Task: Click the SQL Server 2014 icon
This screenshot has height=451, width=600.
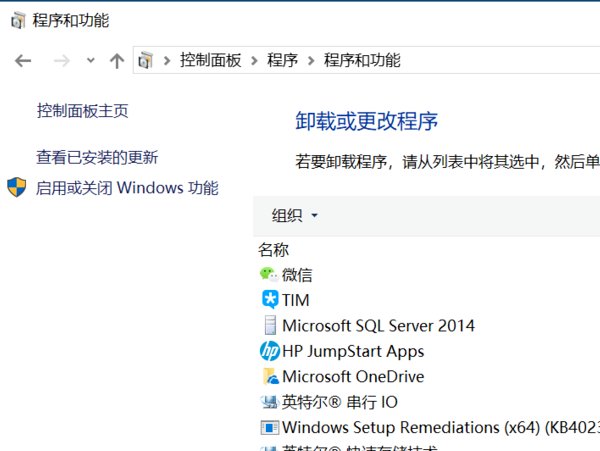Action: [270, 325]
